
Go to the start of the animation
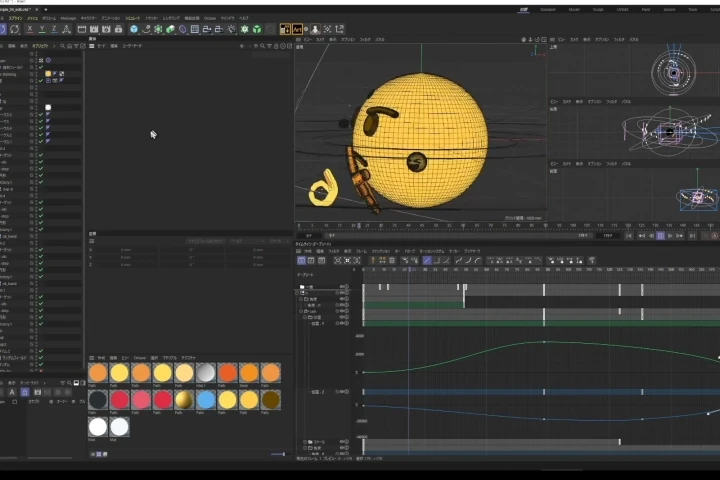[x=629, y=236]
